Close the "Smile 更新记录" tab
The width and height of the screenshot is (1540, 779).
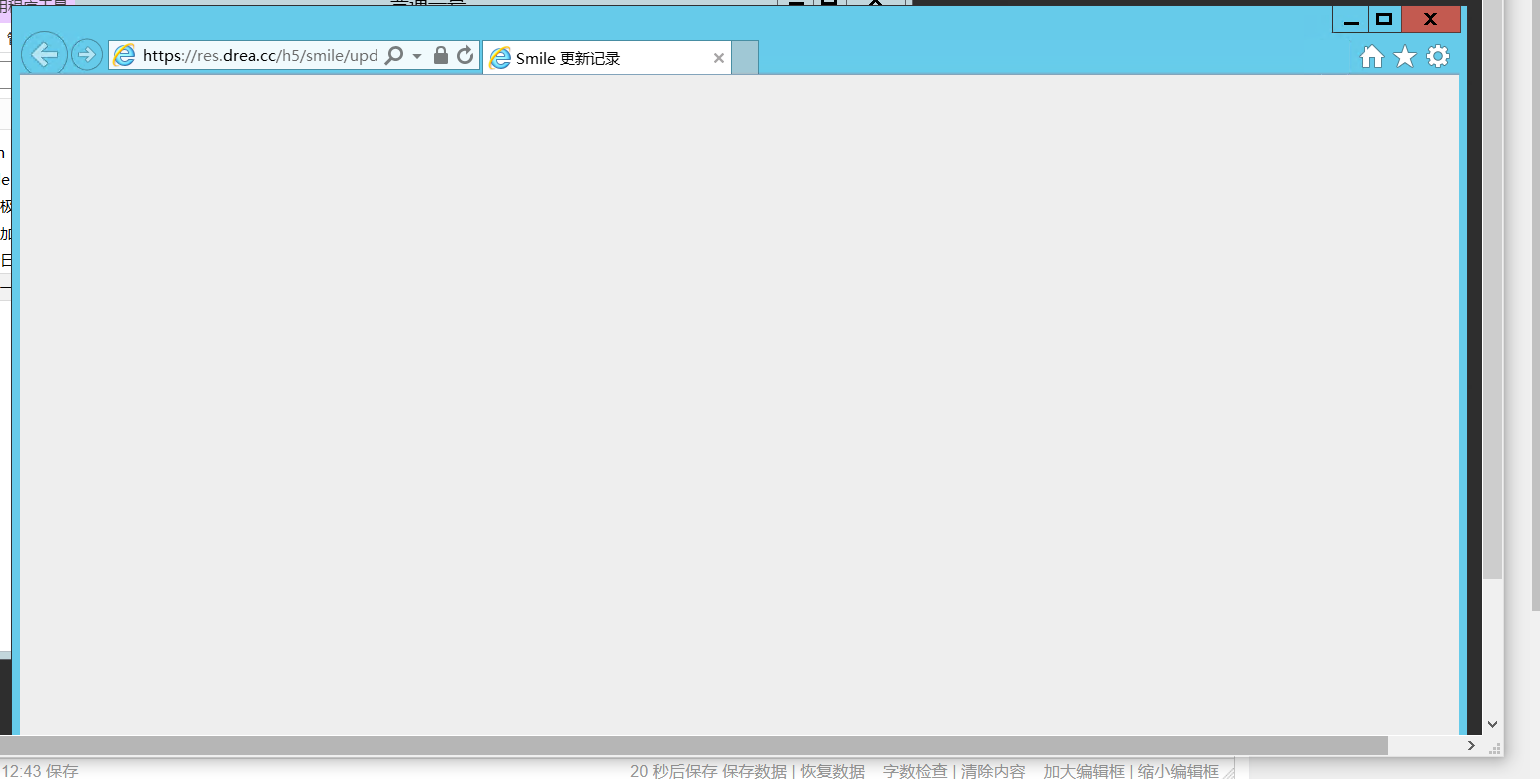pos(718,58)
